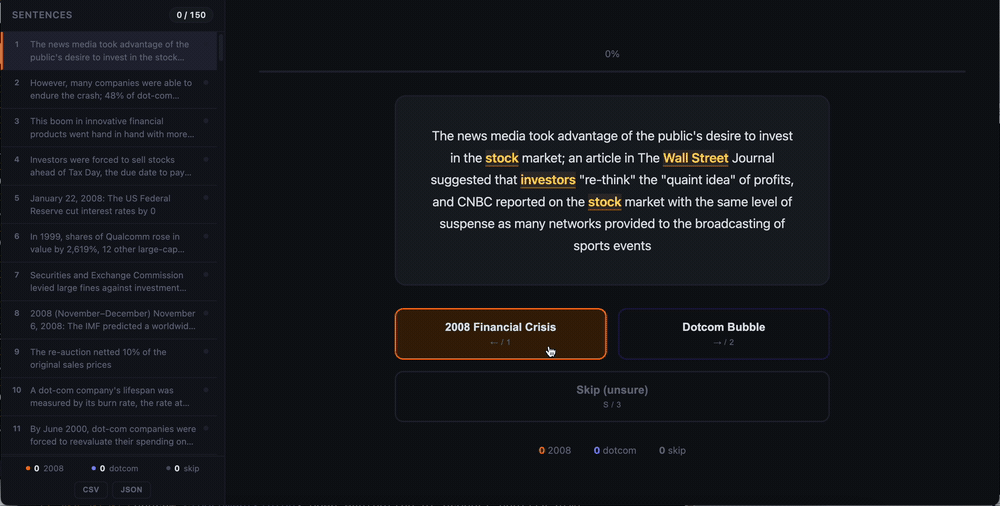Viewport: 1000px width, 506px height.
Task: Select sentence 8 about IMF prediction
Action: point(108,320)
